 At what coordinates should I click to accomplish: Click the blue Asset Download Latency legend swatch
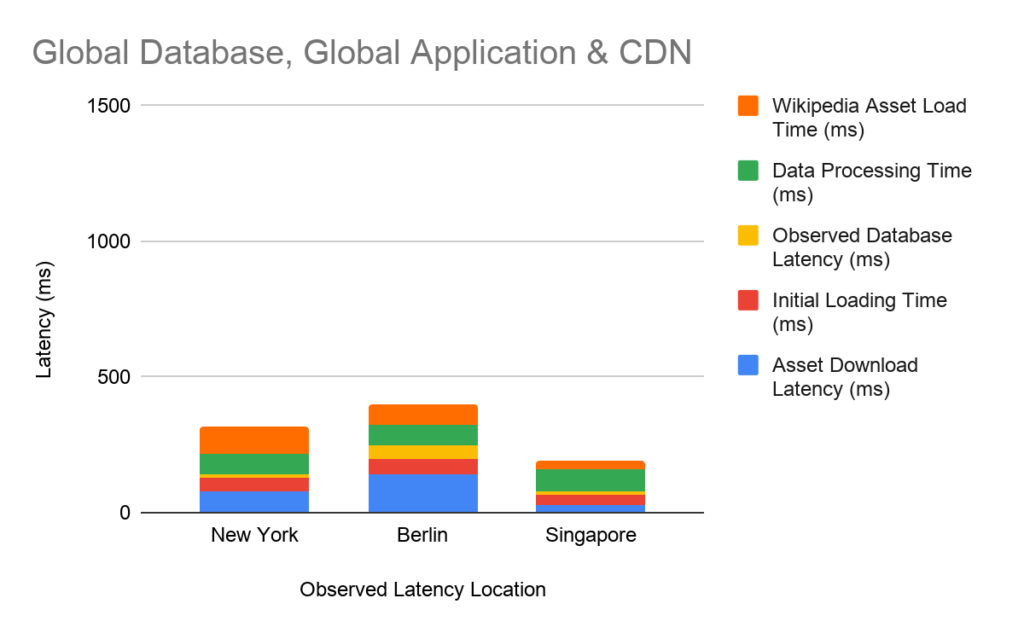(748, 365)
